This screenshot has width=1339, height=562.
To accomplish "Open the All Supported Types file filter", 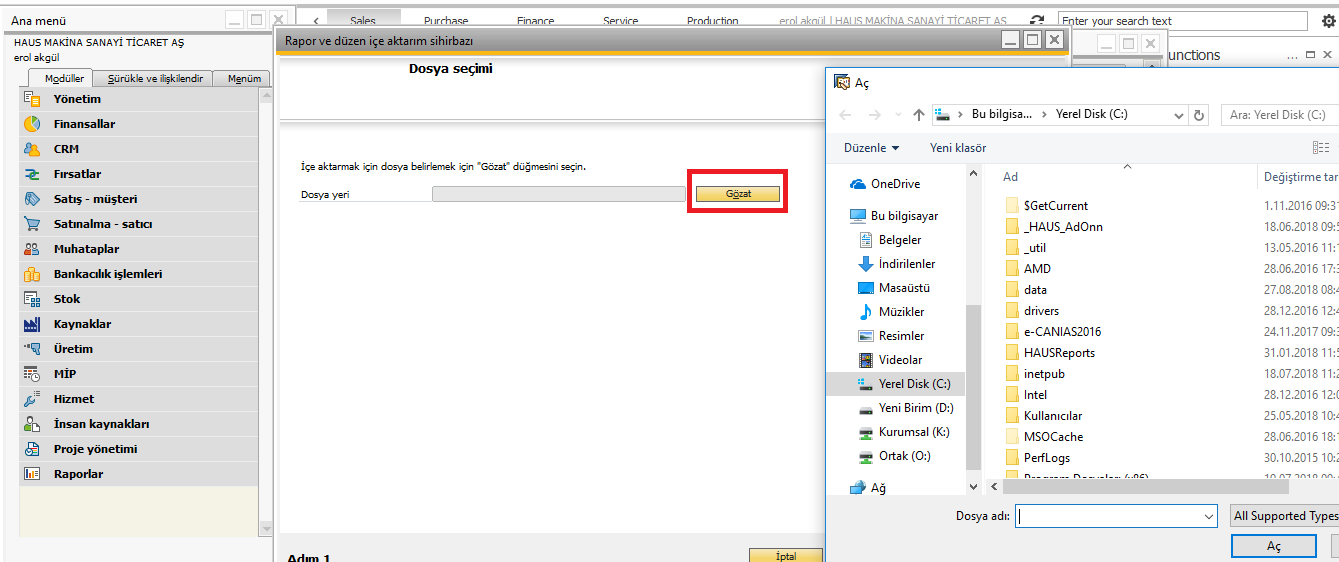I will coord(1285,516).
